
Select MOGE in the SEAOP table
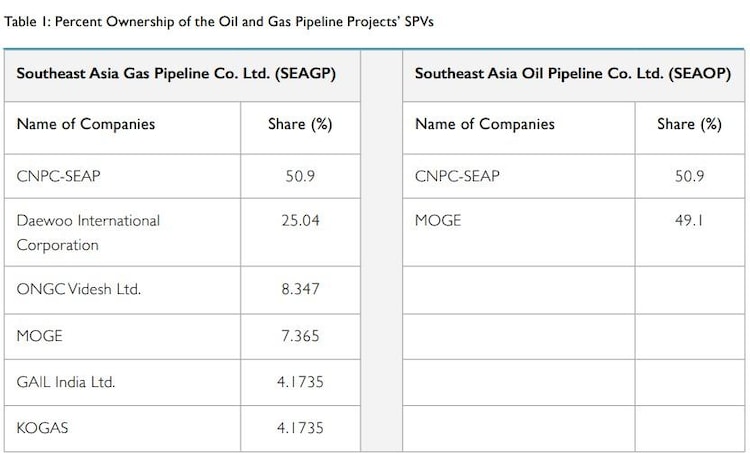(x=438, y=220)
